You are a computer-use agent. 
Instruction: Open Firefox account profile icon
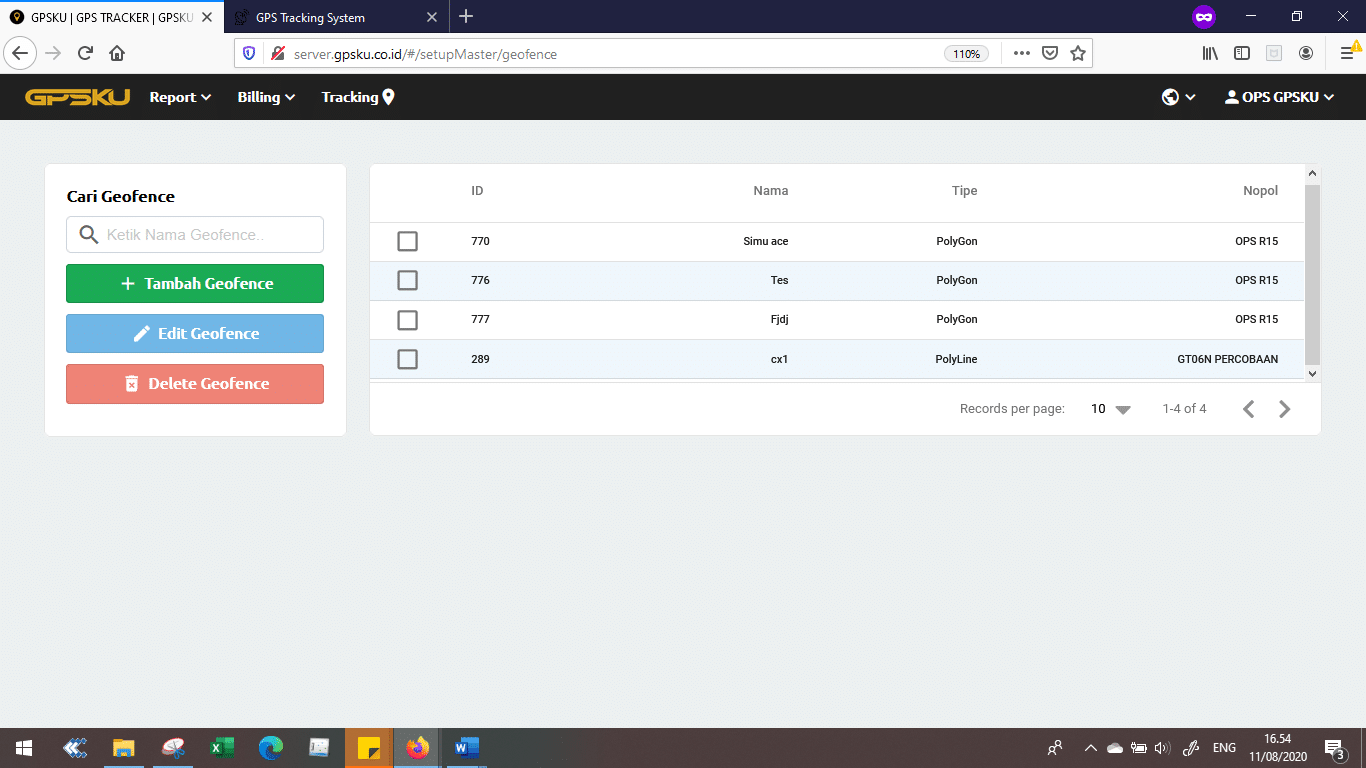coord(1306,54)
